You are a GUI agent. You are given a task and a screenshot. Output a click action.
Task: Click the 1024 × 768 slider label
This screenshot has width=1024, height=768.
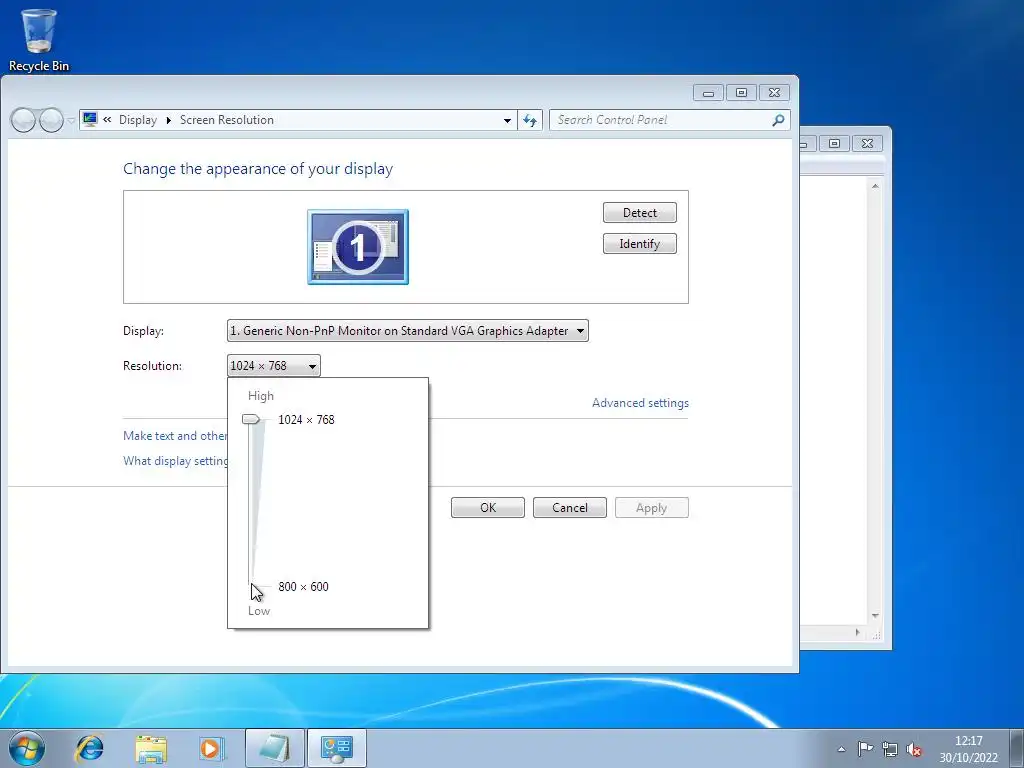coord(306,420)
